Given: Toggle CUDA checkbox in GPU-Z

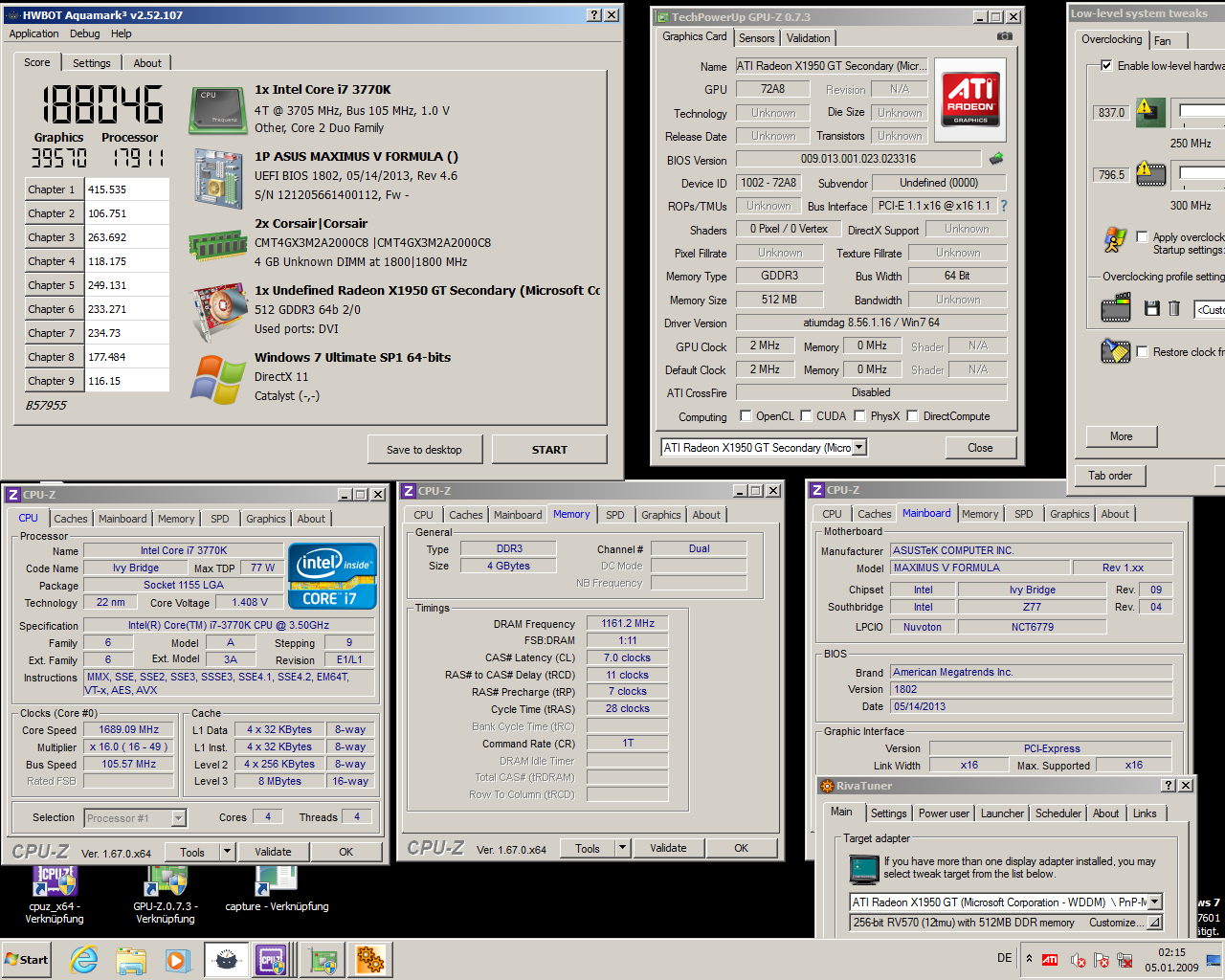Looking at the screenshot, I should pyautogui.click(x=807, y=416).
